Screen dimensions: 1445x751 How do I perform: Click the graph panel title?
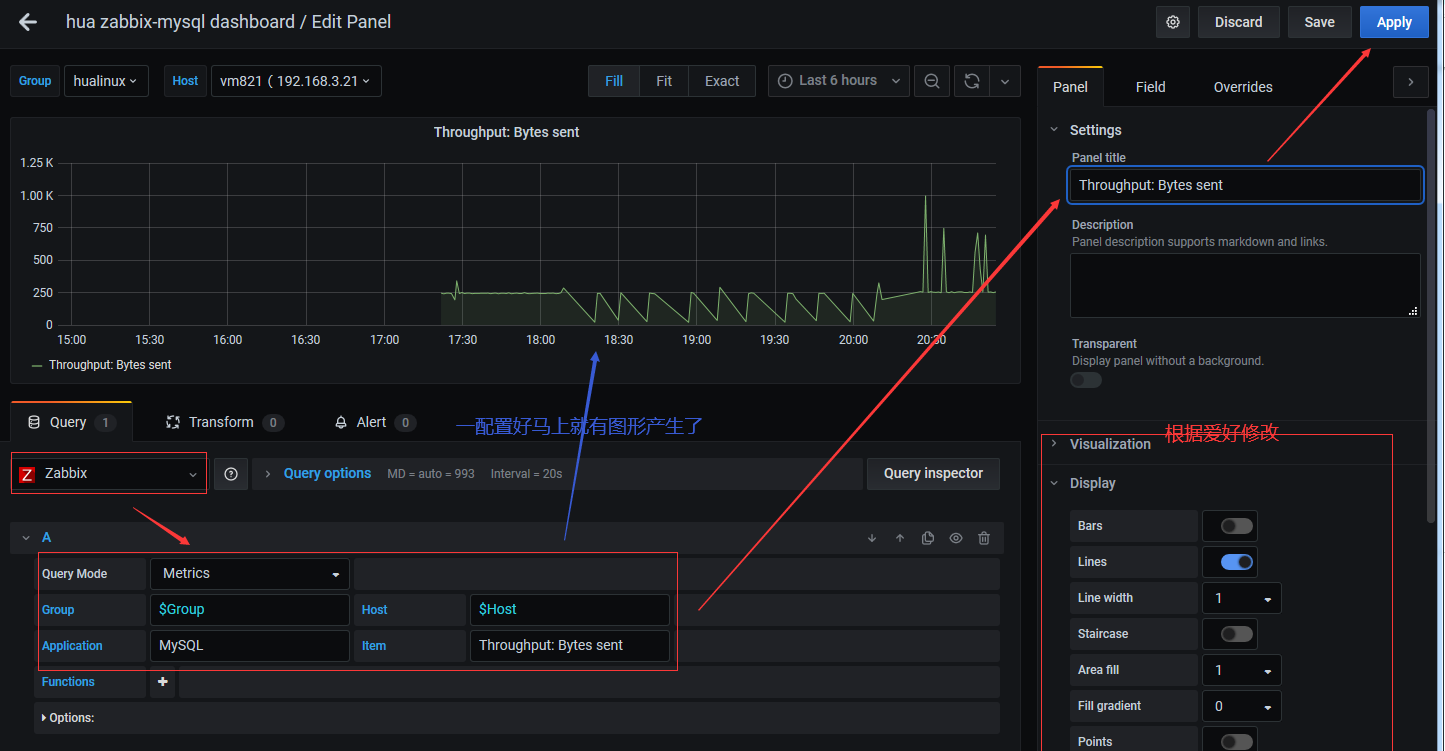(x=506, y=132)
